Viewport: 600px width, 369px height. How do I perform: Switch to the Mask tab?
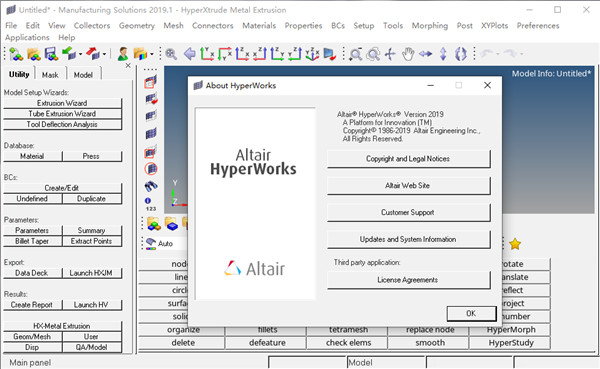[x=50, y=75]
